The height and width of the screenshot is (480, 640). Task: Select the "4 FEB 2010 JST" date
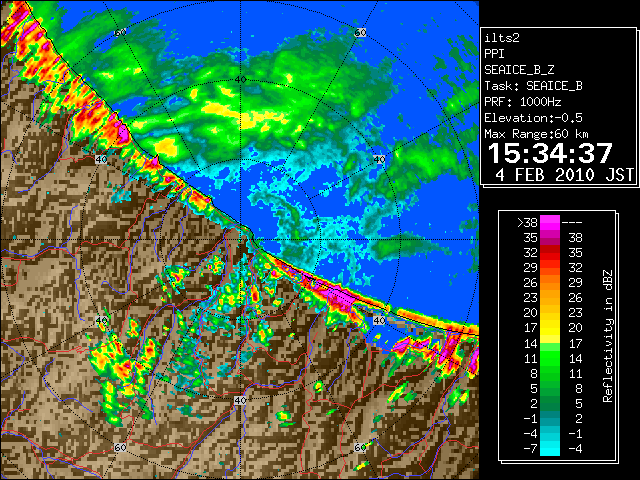(x=564, y=175)
